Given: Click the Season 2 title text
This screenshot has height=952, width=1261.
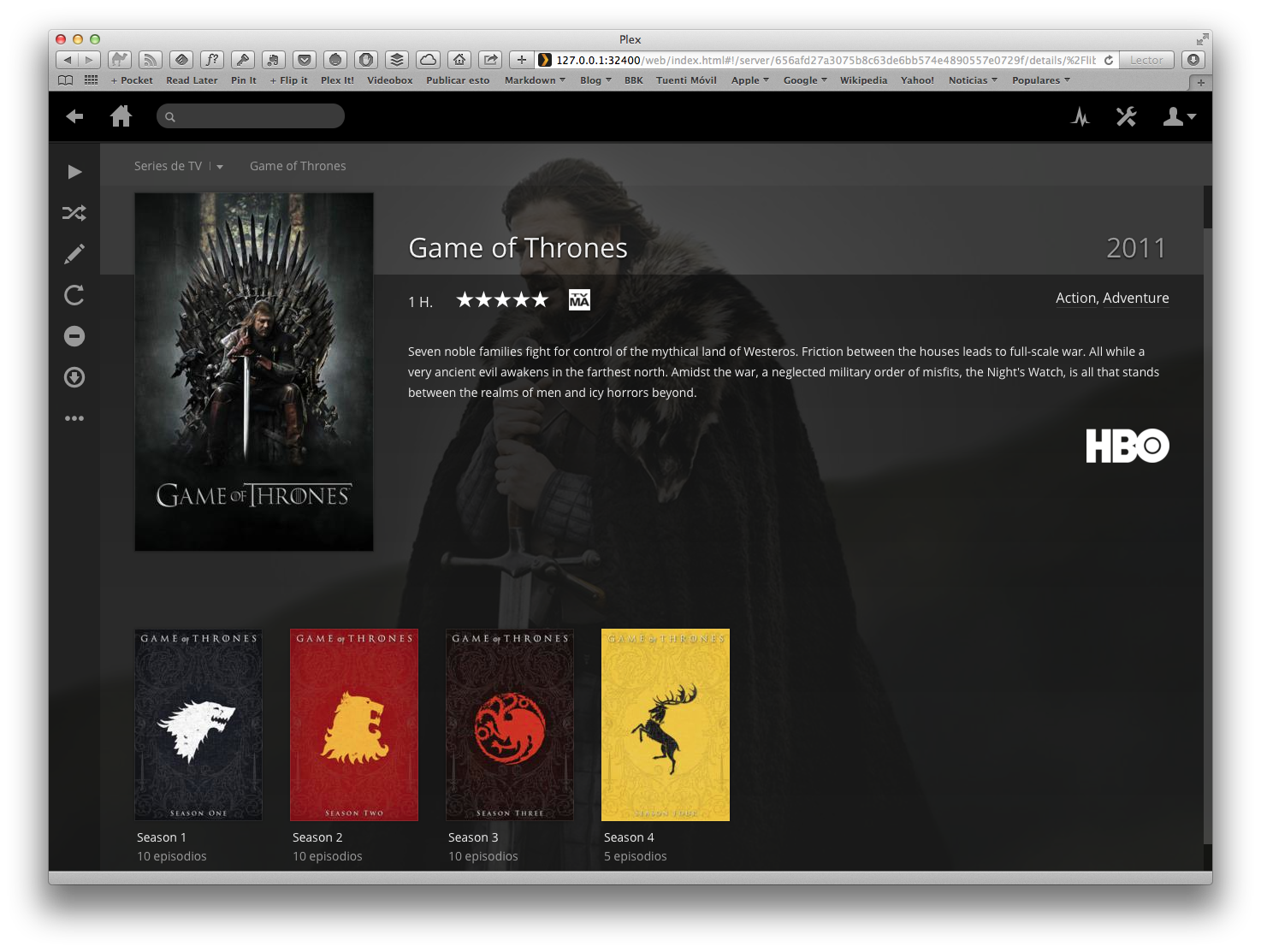Looking at the screenshot, I should point(317,837).
